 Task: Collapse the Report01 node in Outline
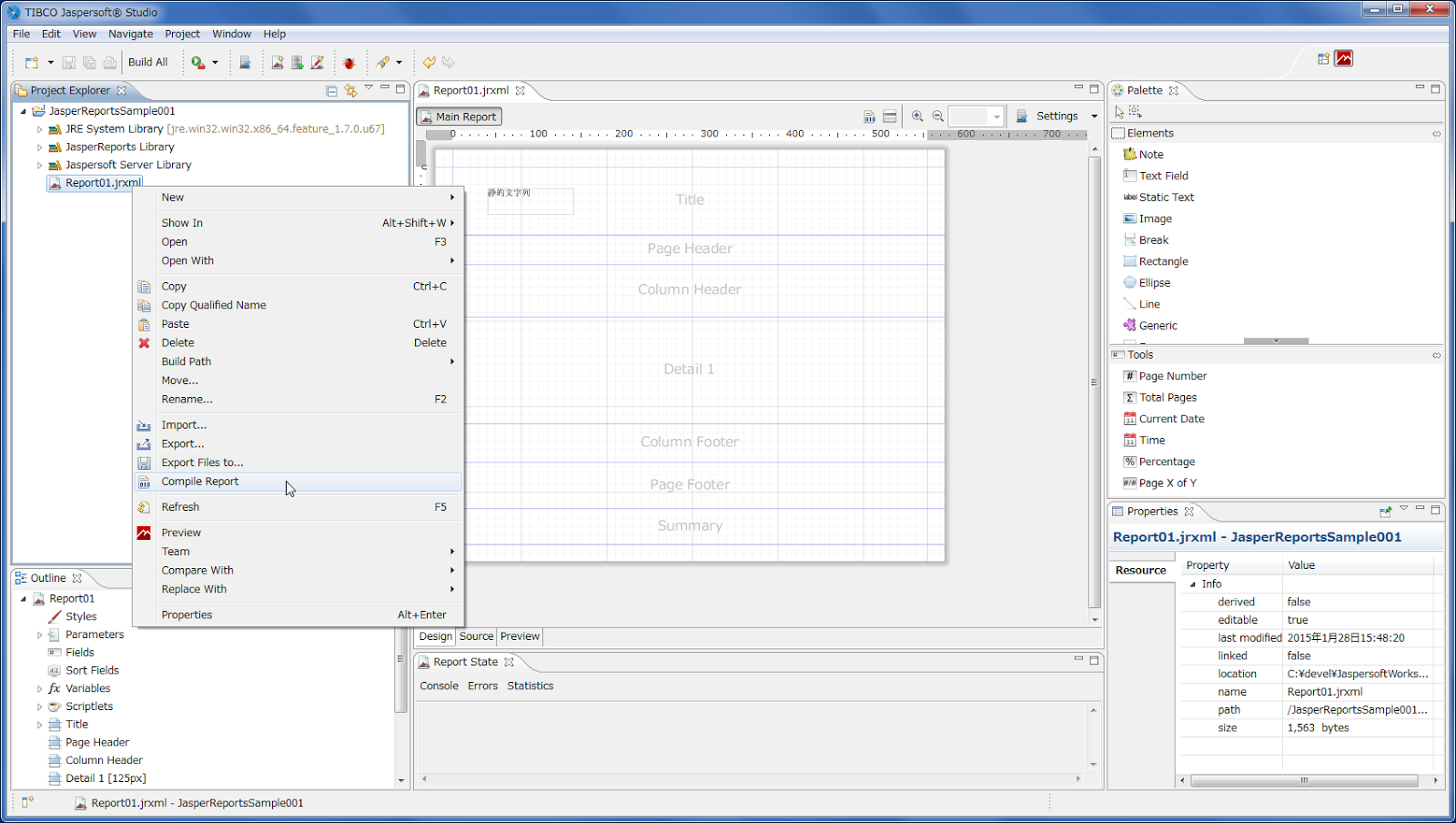[x=23, y=598]
